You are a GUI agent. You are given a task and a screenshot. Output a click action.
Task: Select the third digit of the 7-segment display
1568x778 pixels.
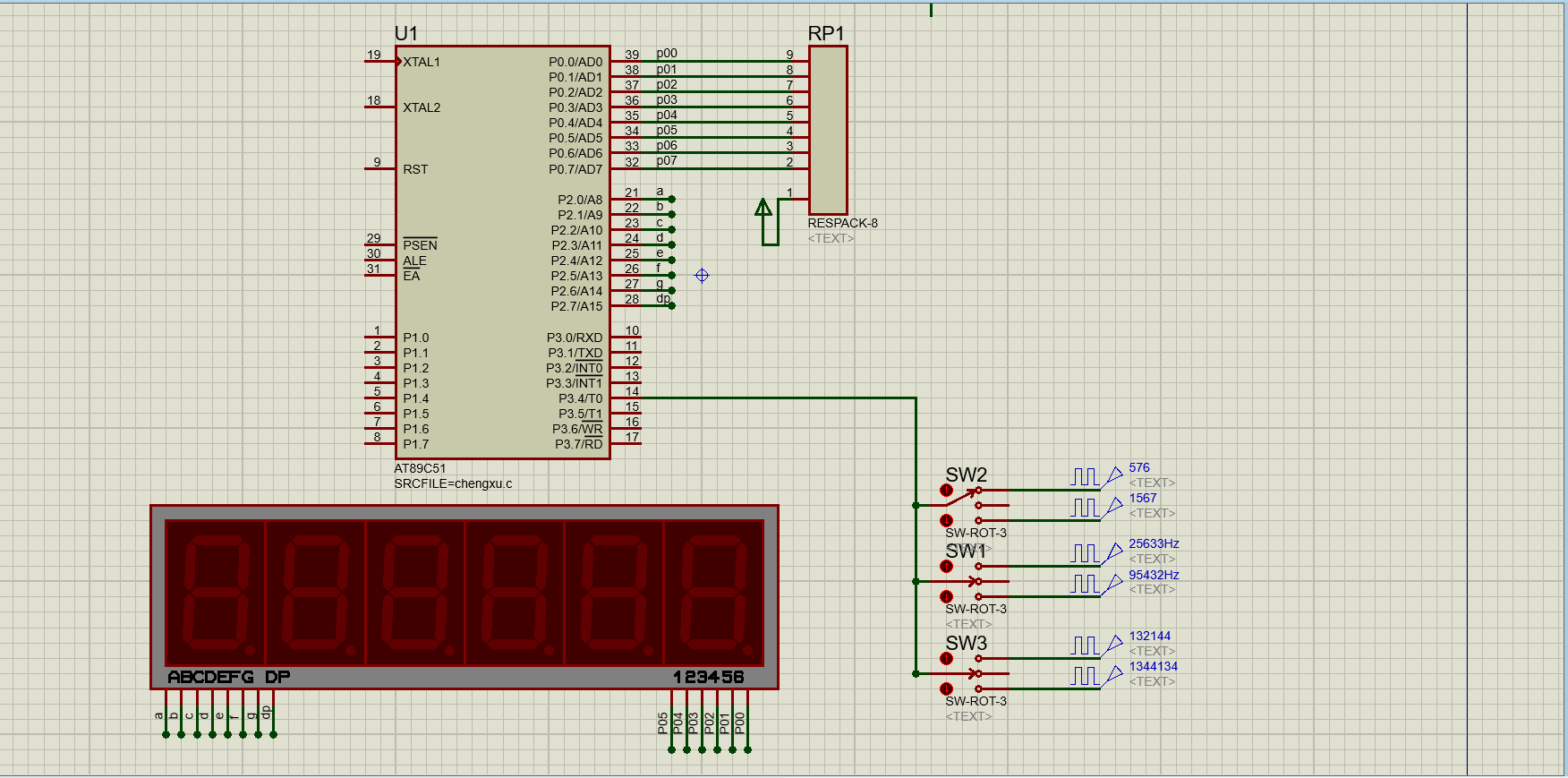(415, 593)
